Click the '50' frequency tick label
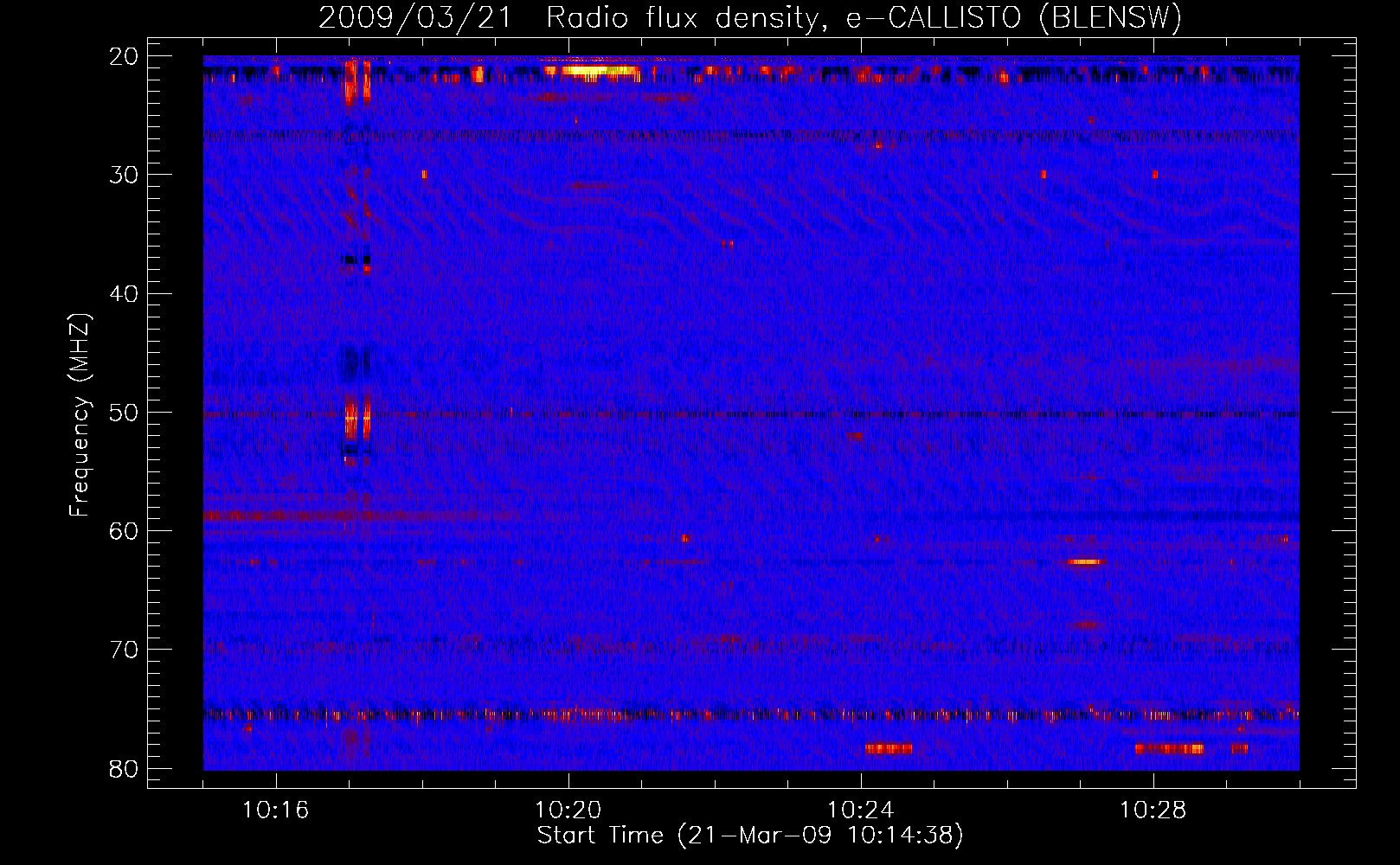The height and width of the screenshot is (865, 1400). 124,413
